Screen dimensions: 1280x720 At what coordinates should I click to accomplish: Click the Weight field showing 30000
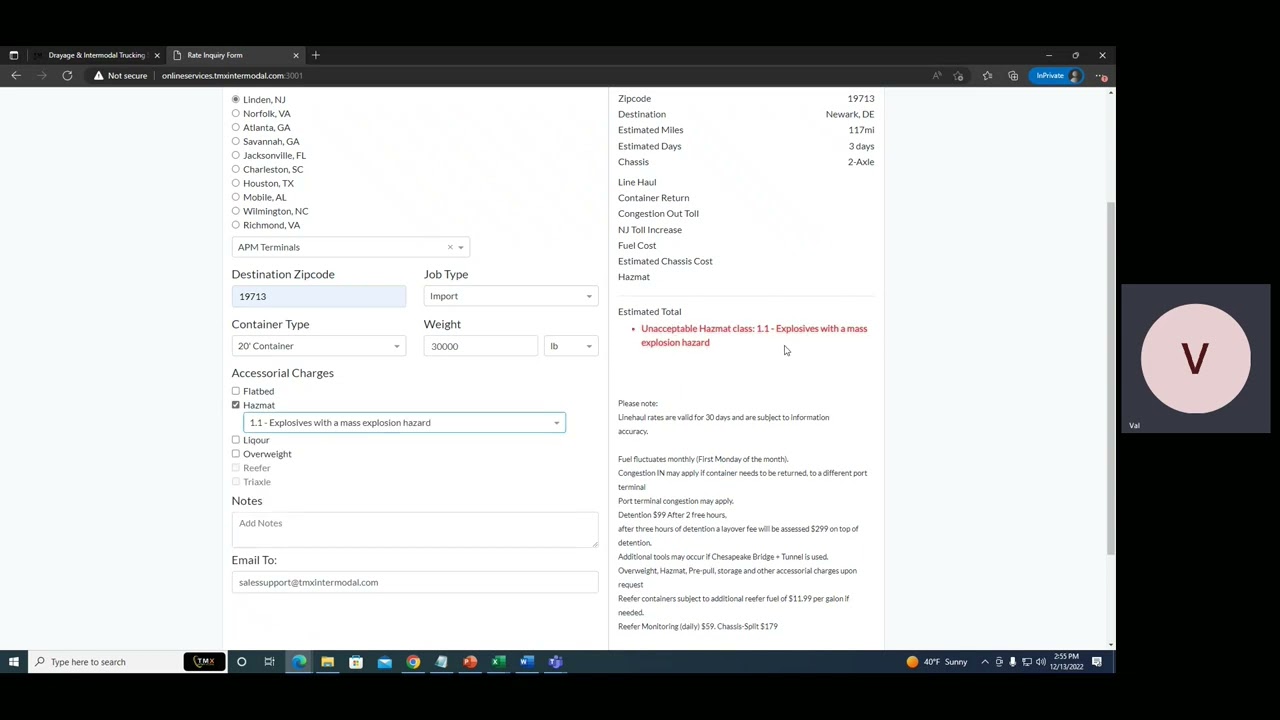481,346
